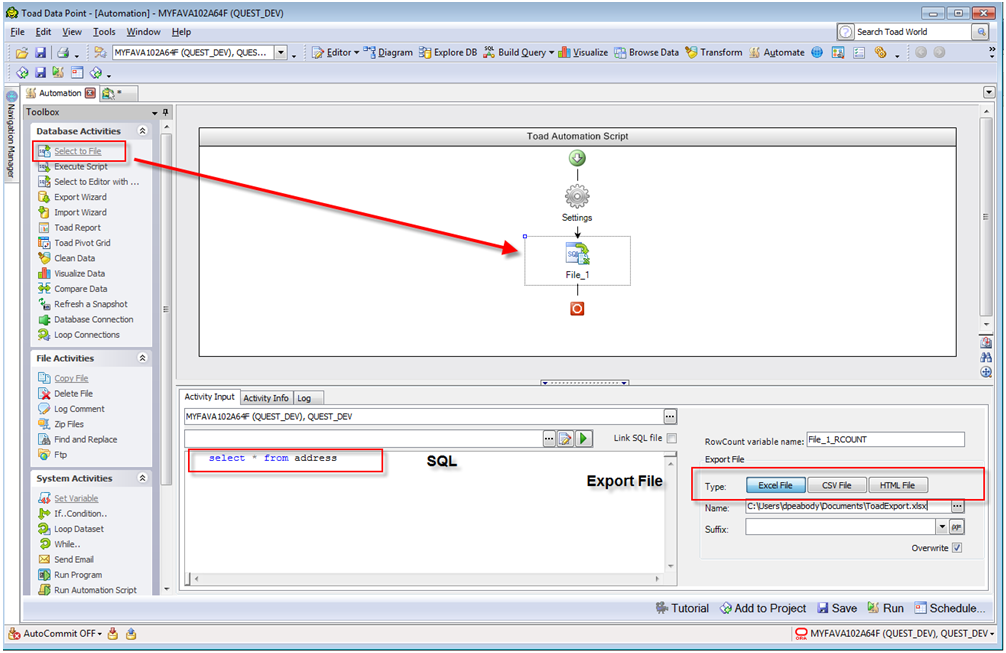Click the Print icon in main toolbar

click(64, 53)
